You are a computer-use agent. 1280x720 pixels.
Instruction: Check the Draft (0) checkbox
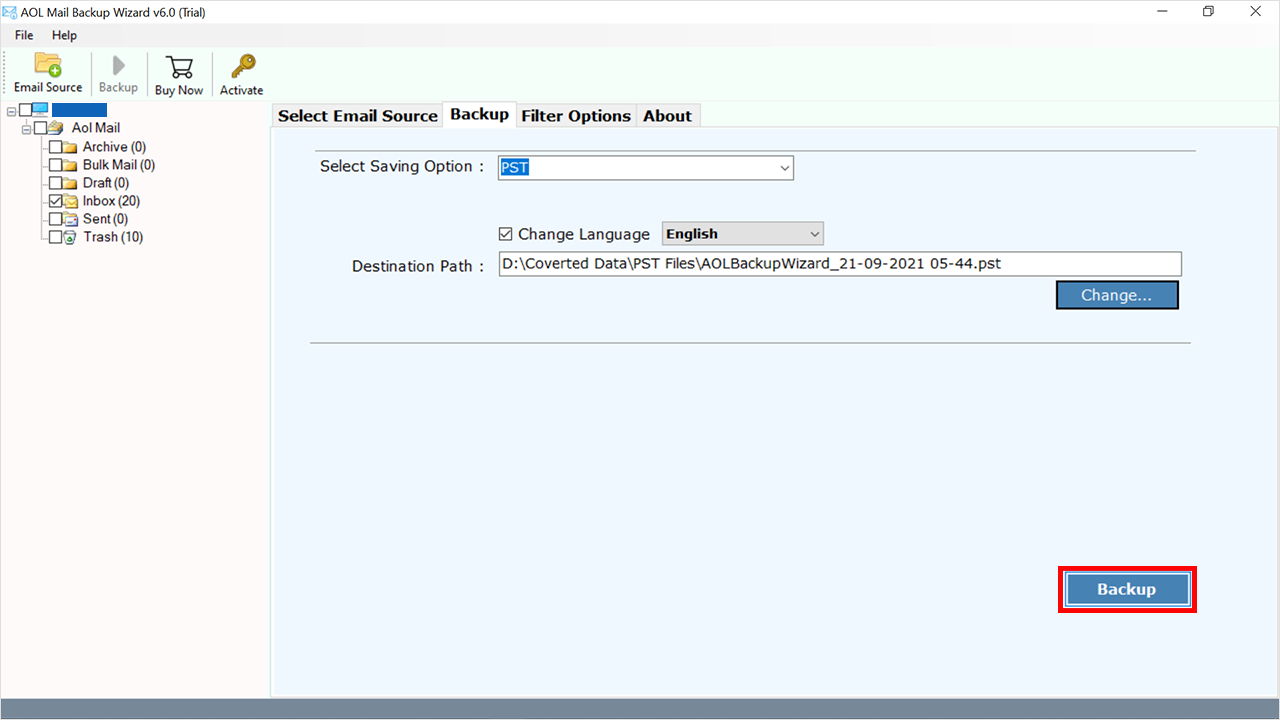pyautogui.click(x=55, y=183)
